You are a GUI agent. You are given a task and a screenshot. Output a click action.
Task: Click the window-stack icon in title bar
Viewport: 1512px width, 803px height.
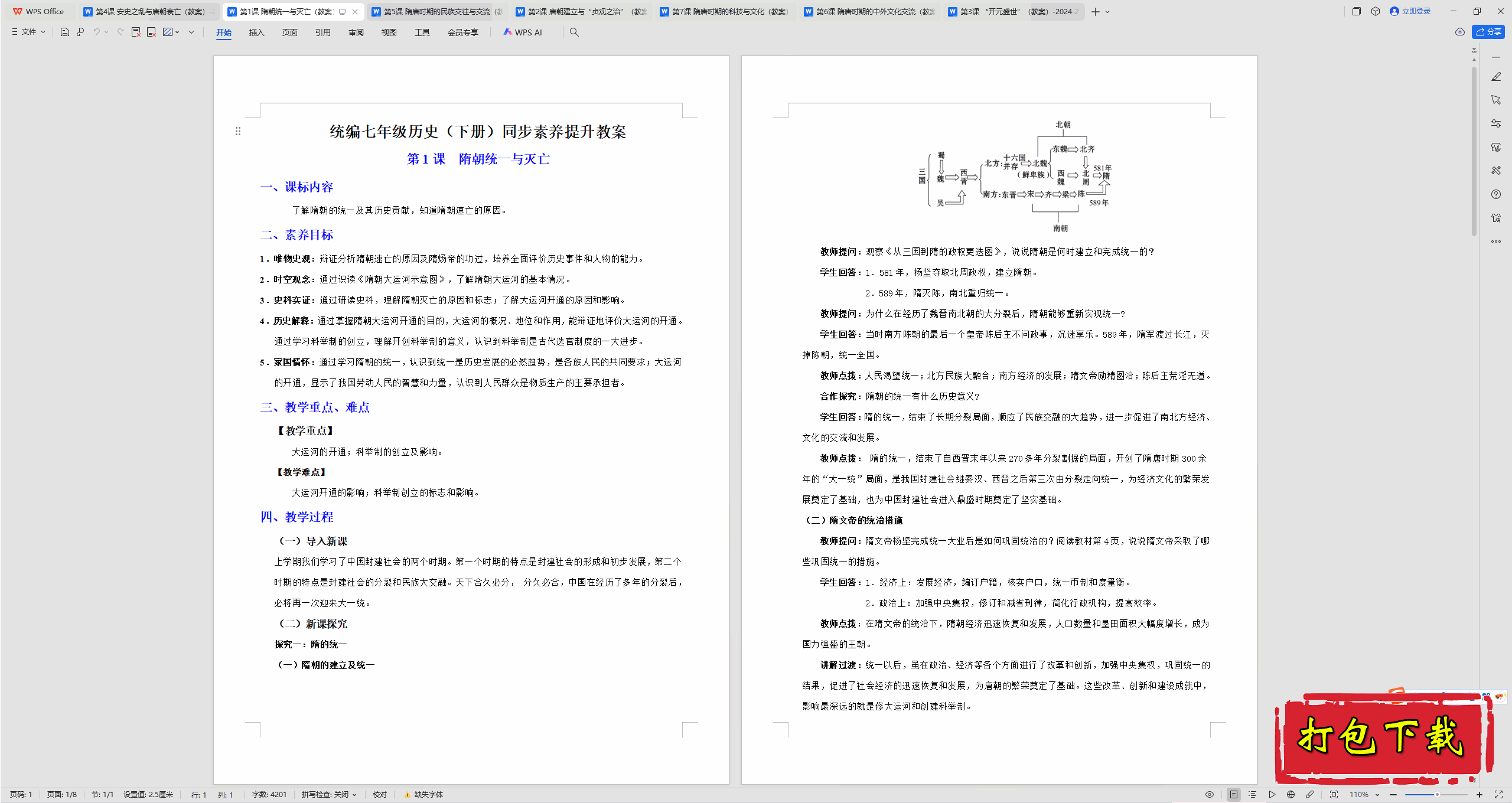pos(1357,11)
